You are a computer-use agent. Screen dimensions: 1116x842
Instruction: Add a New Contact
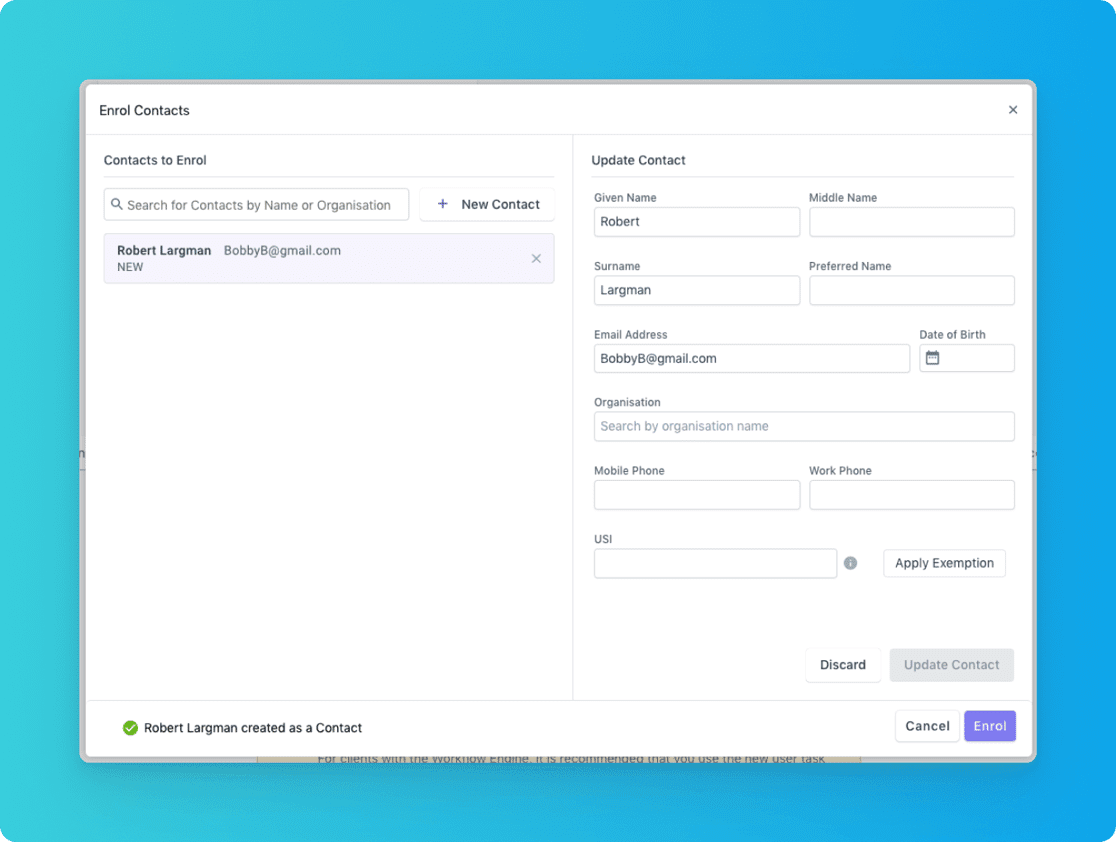[x=487, y=204]
